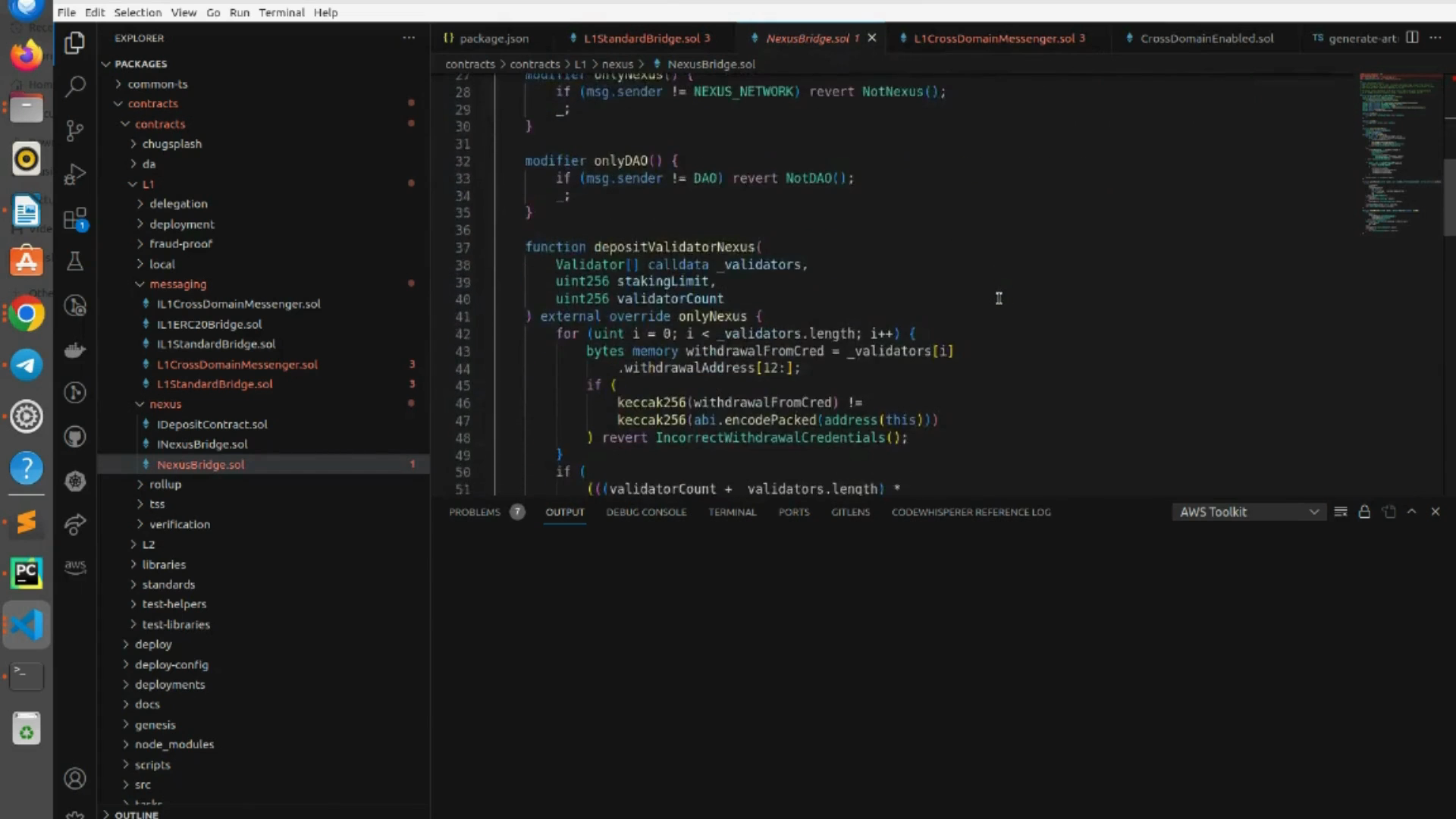Show the PORTS panel tab

click(793, 512)
